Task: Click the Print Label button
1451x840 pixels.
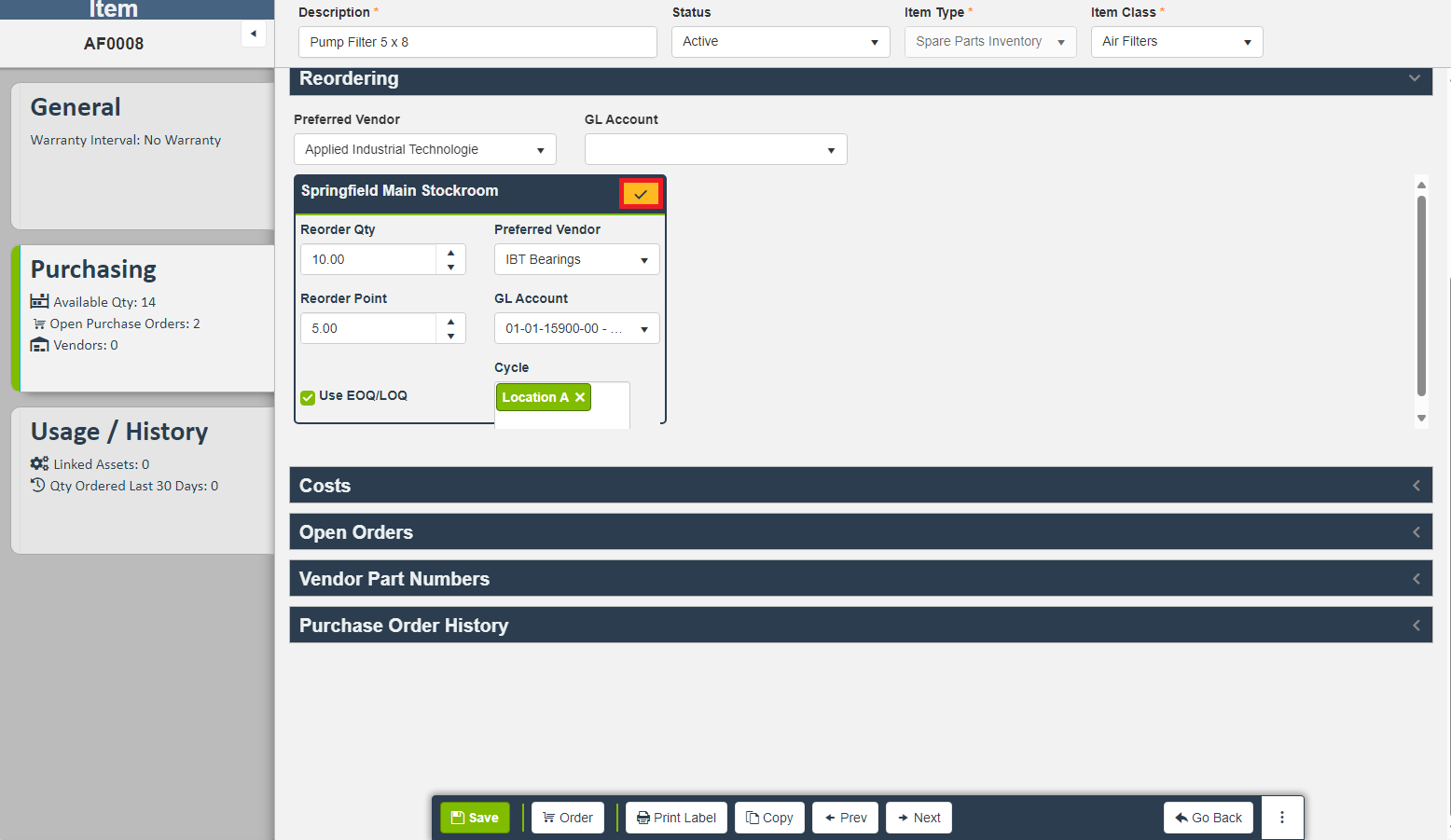Action: (x=676, y=818)
